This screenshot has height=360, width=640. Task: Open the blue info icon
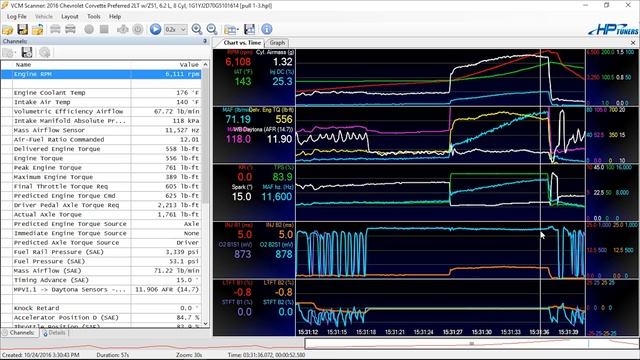point(267,29)
